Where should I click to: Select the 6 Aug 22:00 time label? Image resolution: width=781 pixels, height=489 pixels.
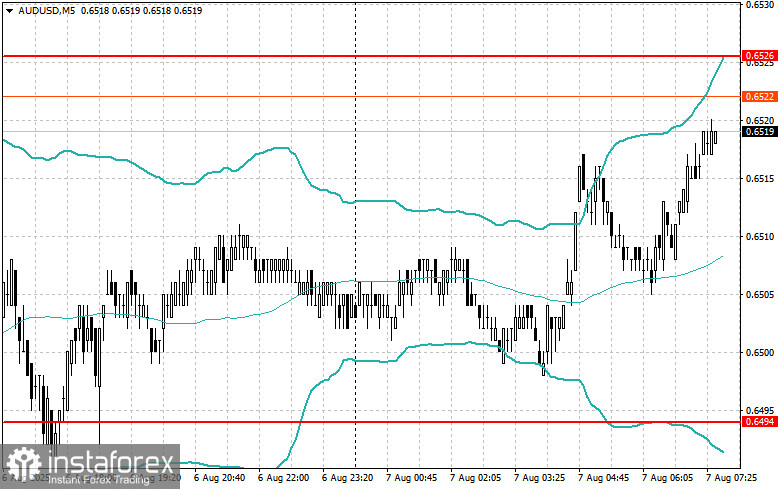click(x=283, y=478)
